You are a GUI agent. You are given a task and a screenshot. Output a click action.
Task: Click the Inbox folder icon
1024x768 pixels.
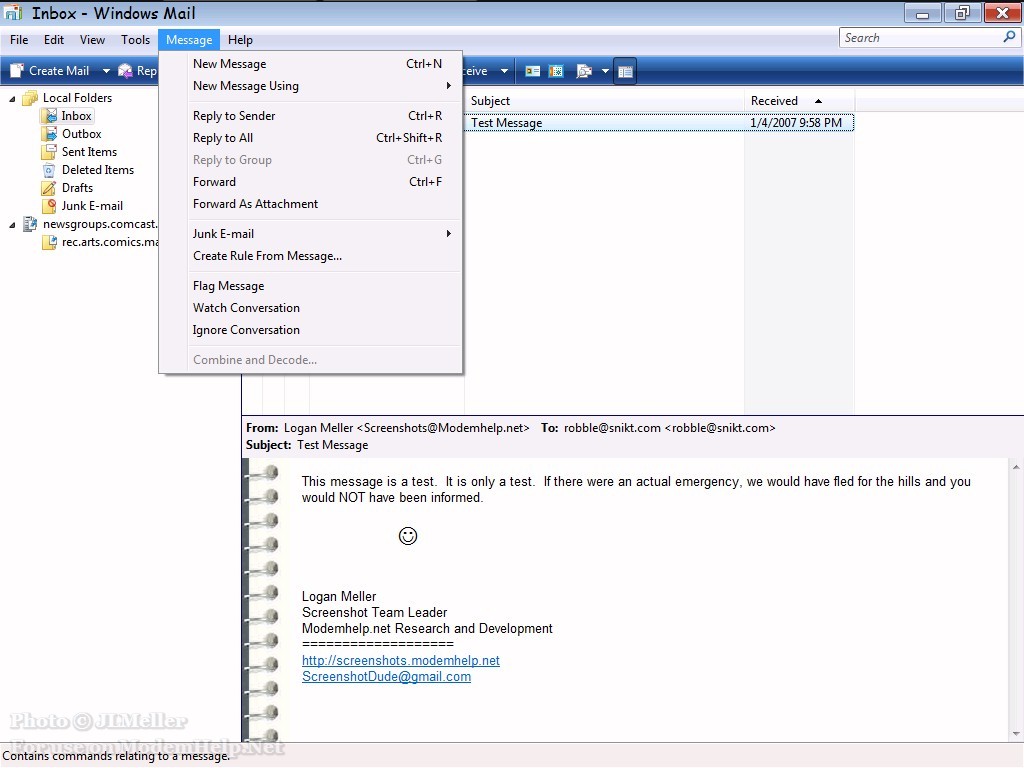tap(49, 116)
